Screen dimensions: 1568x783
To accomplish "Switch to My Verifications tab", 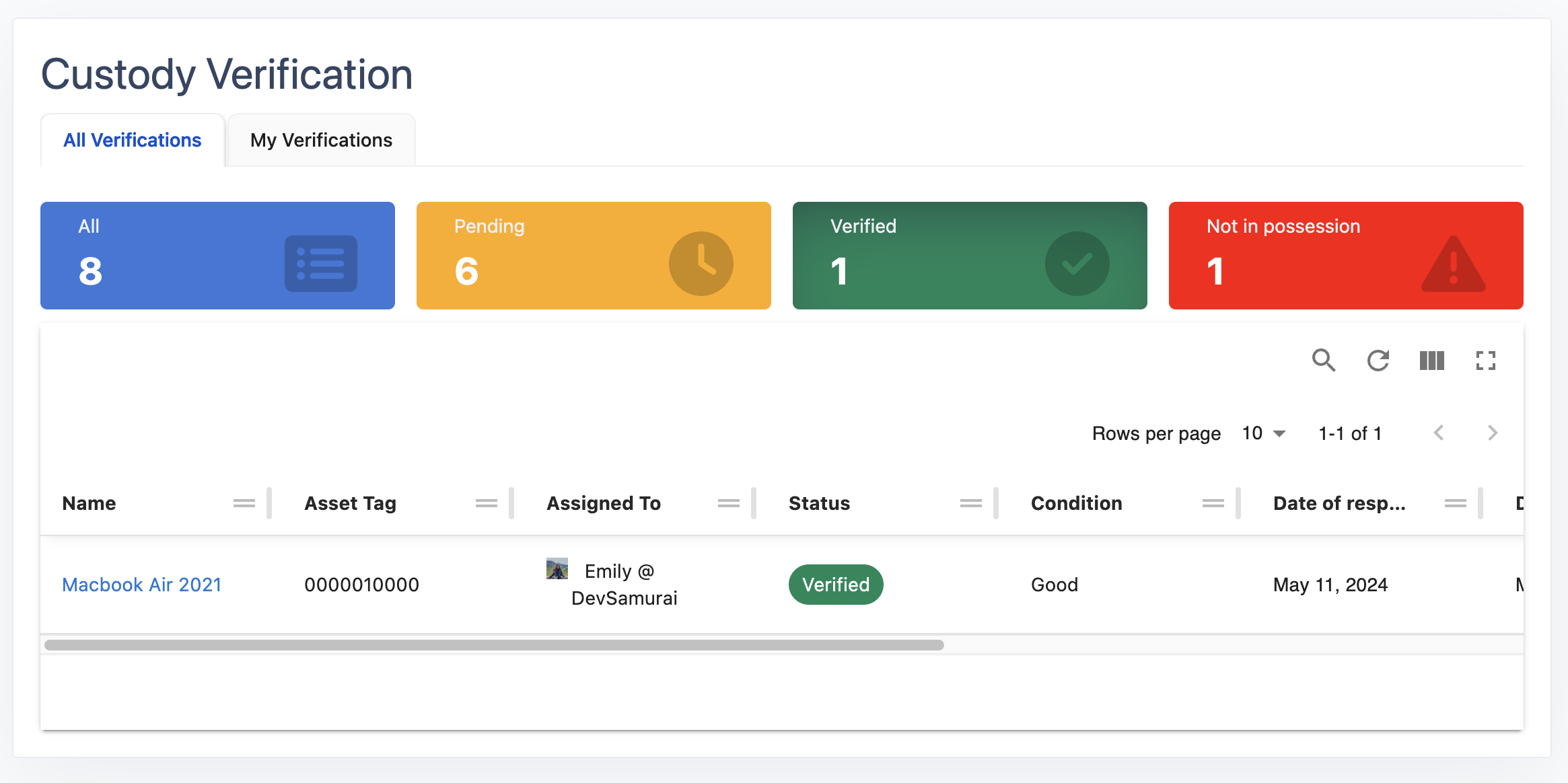I will (x=321, y=140).
